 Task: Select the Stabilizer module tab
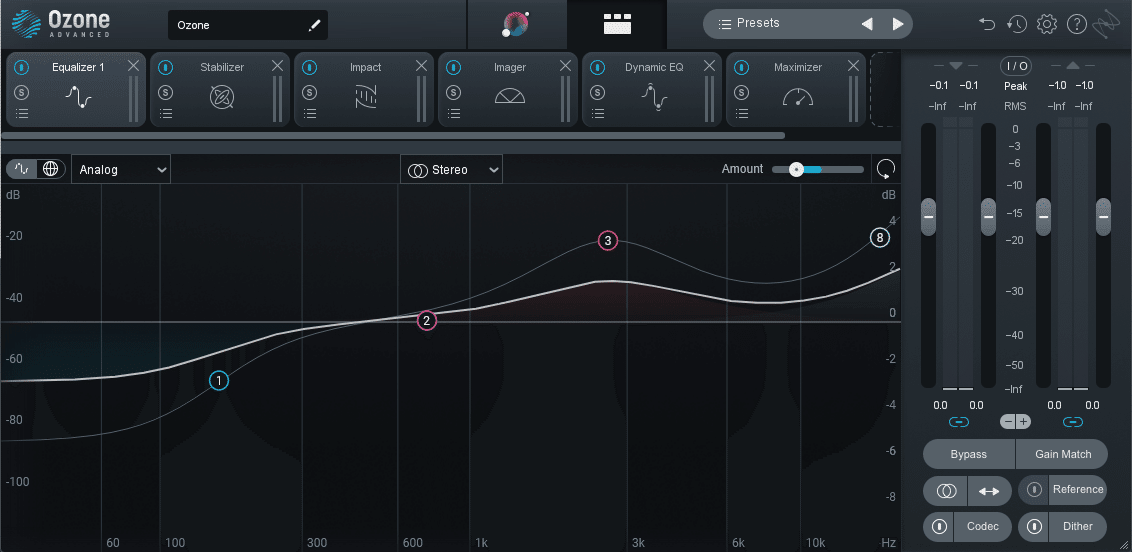point(222,90)
